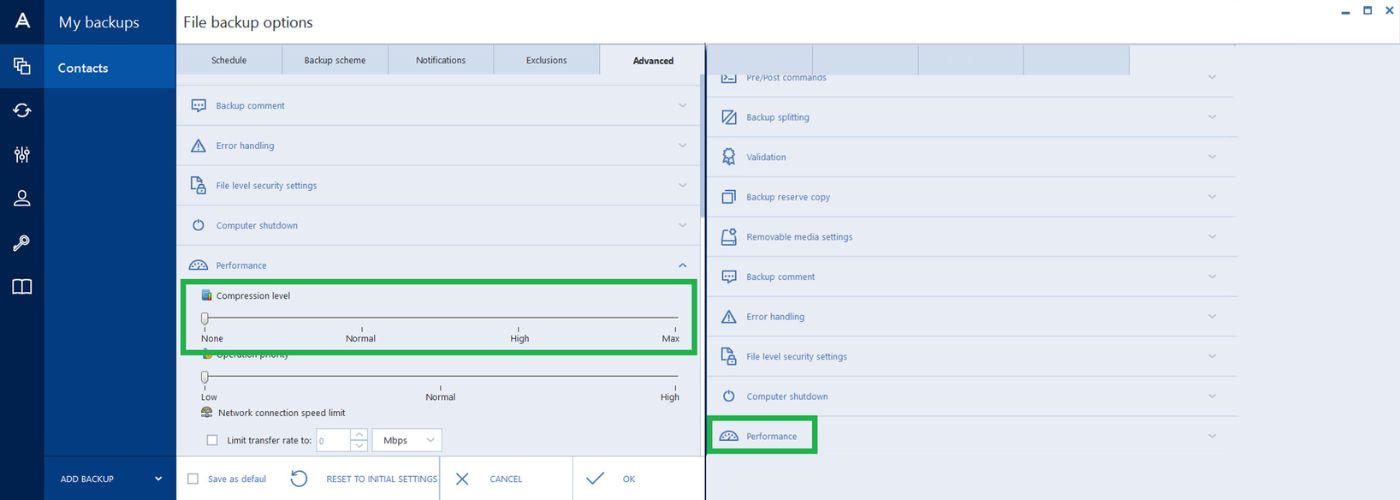Switch to the Backup scheme tab
Image resolution: width=1400 pixels, height=500 pixels.
coord(335,60)
